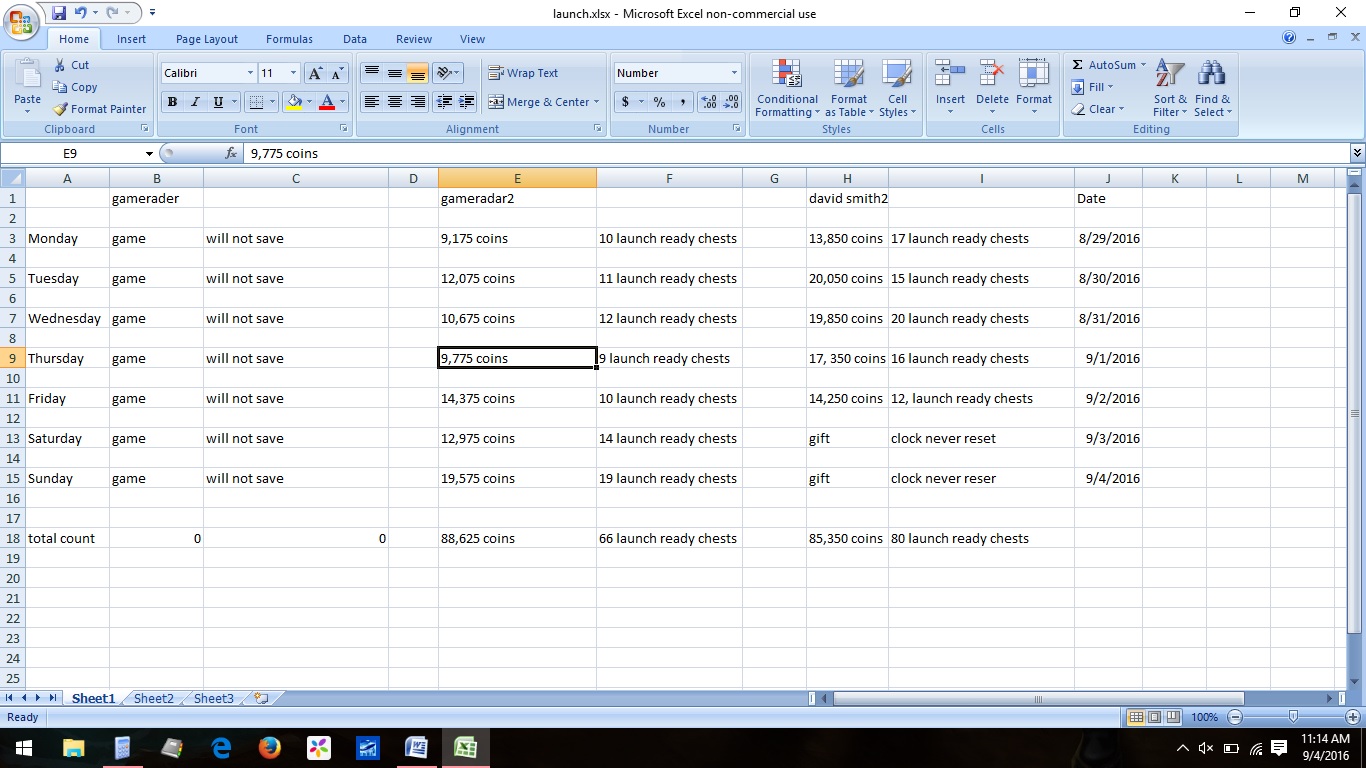This screenshot has width=1366, height=768.
Task: Apply comma style format
Action: pos(683,102)
